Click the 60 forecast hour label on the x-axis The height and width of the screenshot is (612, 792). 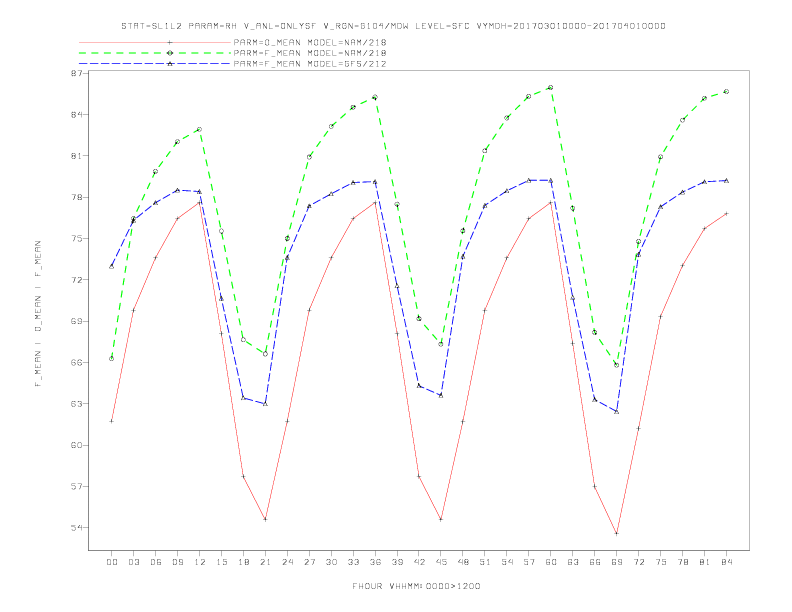coord(551,562)
